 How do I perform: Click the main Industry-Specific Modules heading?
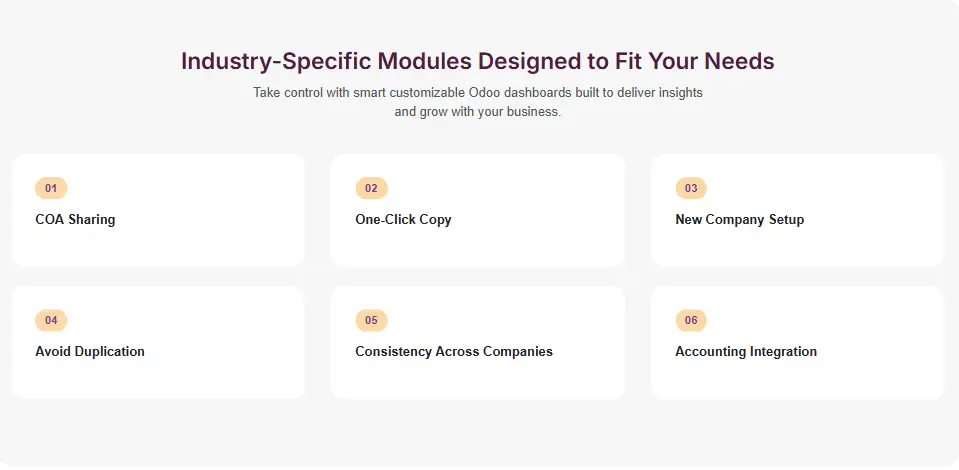click(478, 61)
